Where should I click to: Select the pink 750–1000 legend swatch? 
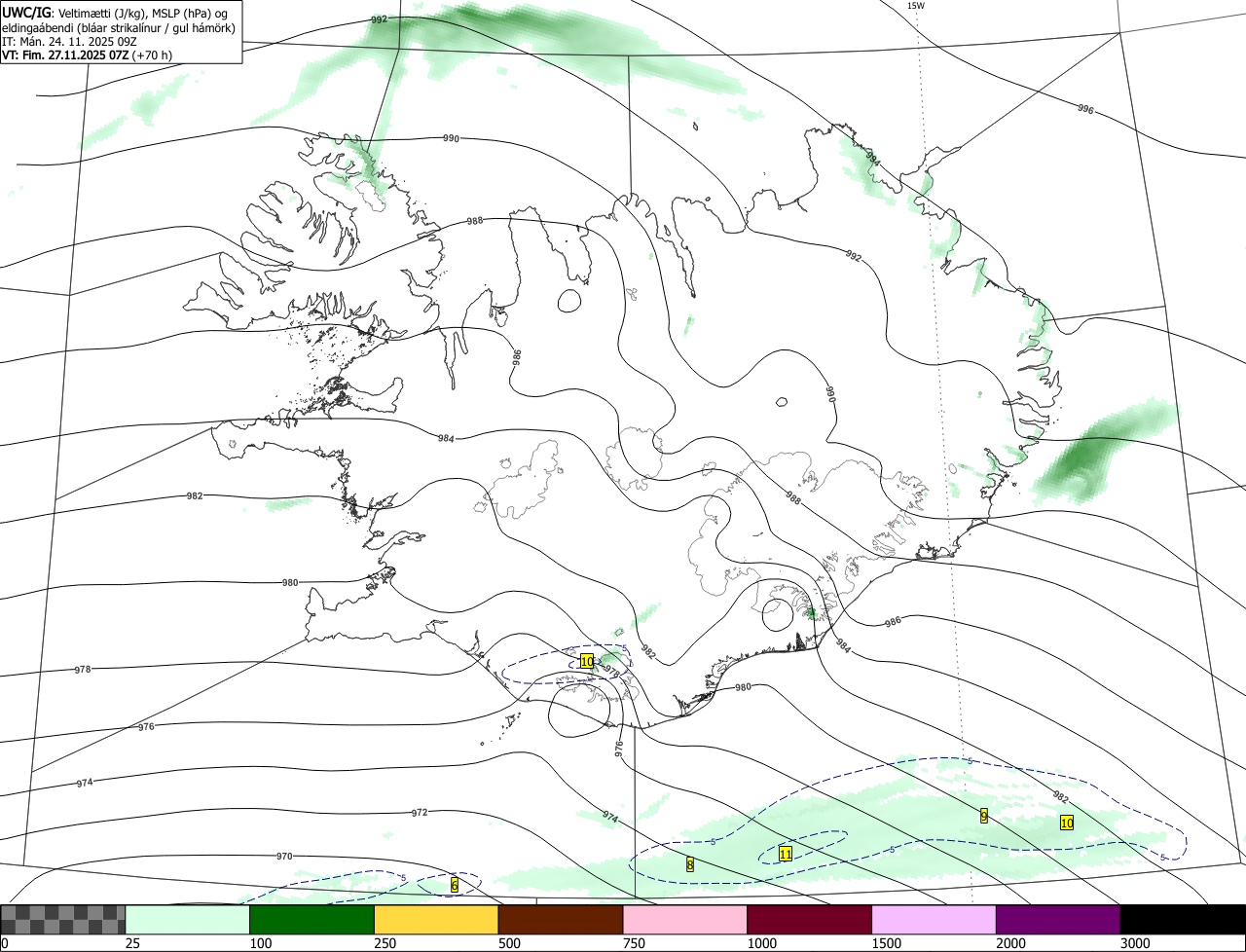[x=685, y=919]
